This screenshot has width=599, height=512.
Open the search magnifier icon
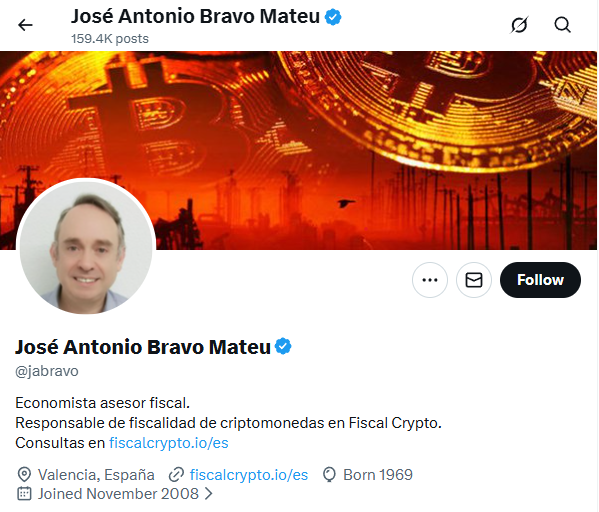[x=563, y=25]
